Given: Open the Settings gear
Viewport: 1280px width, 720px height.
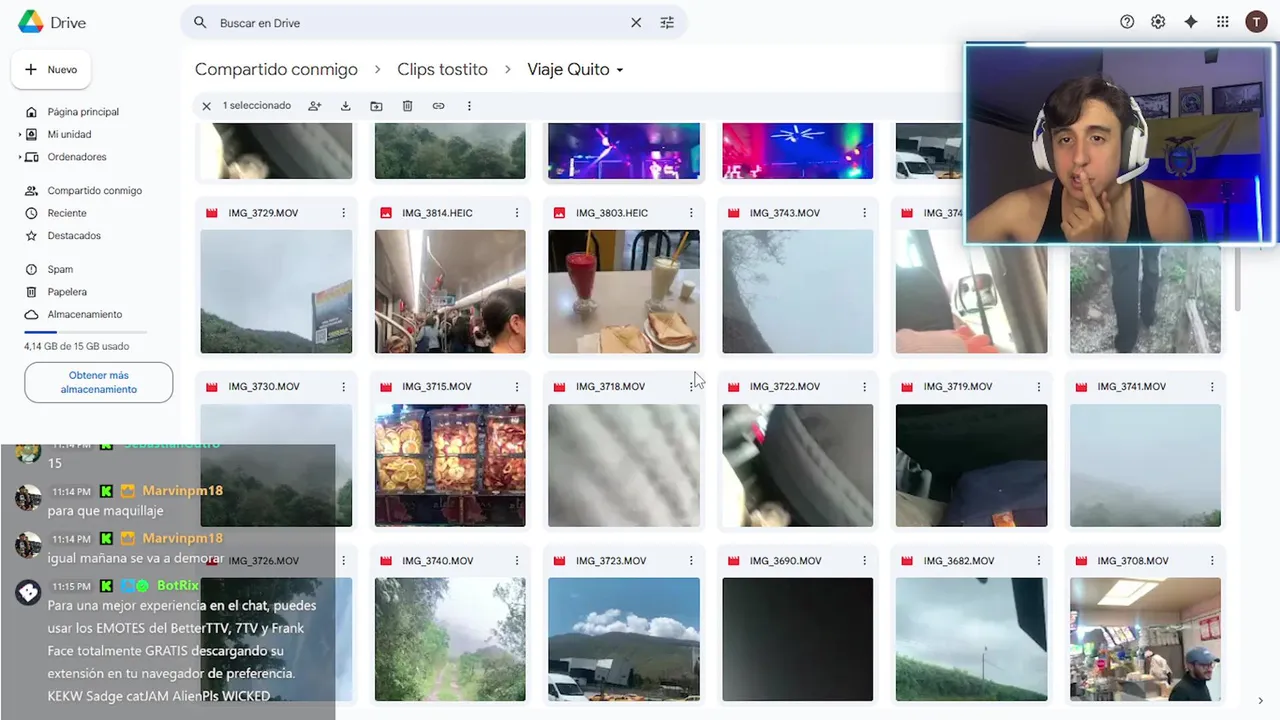Looking at the screenshot, I should (1158, 22).
